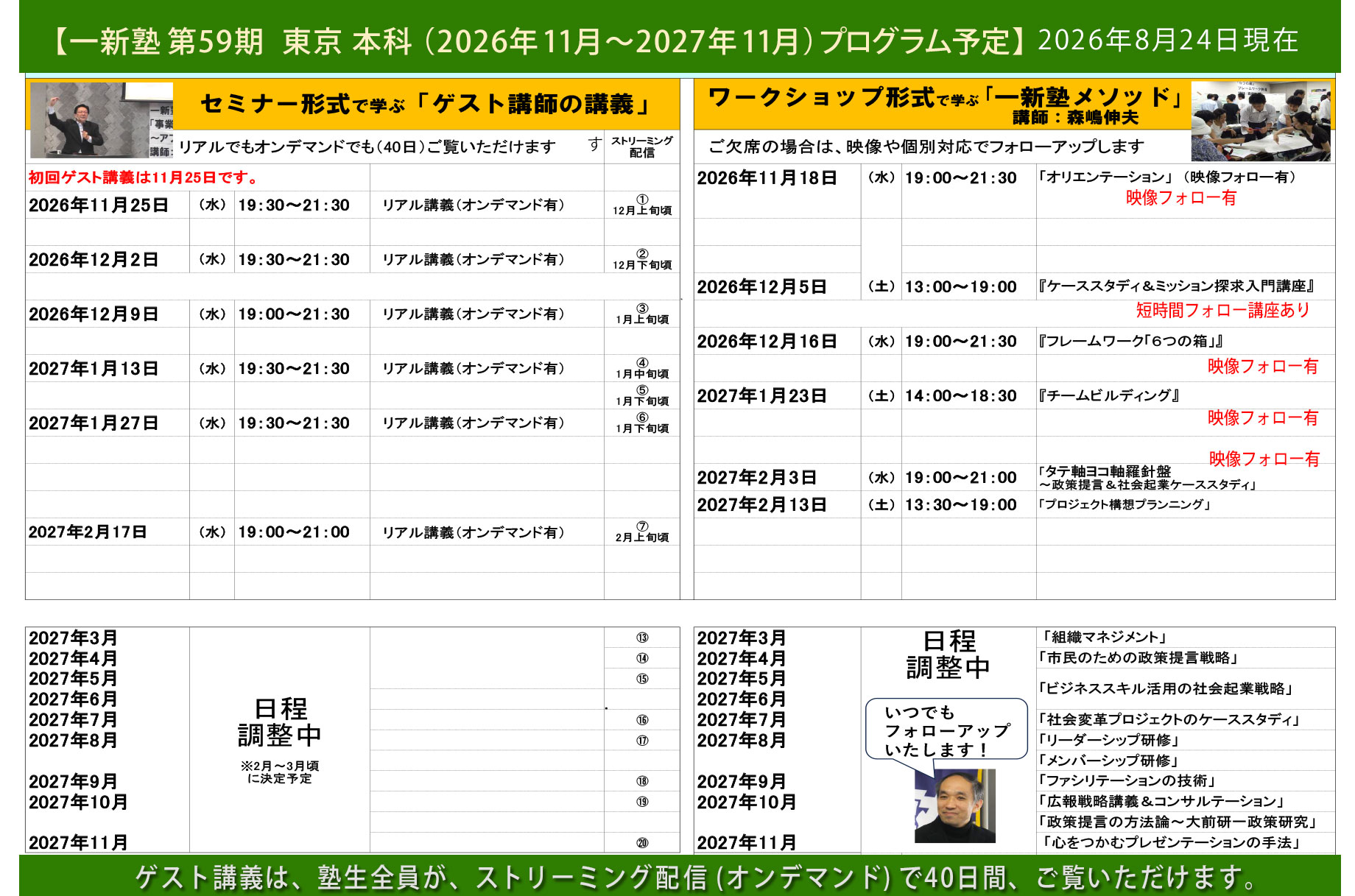Click the 「ファシリテーションの技術」 topic

point(1127,781)
